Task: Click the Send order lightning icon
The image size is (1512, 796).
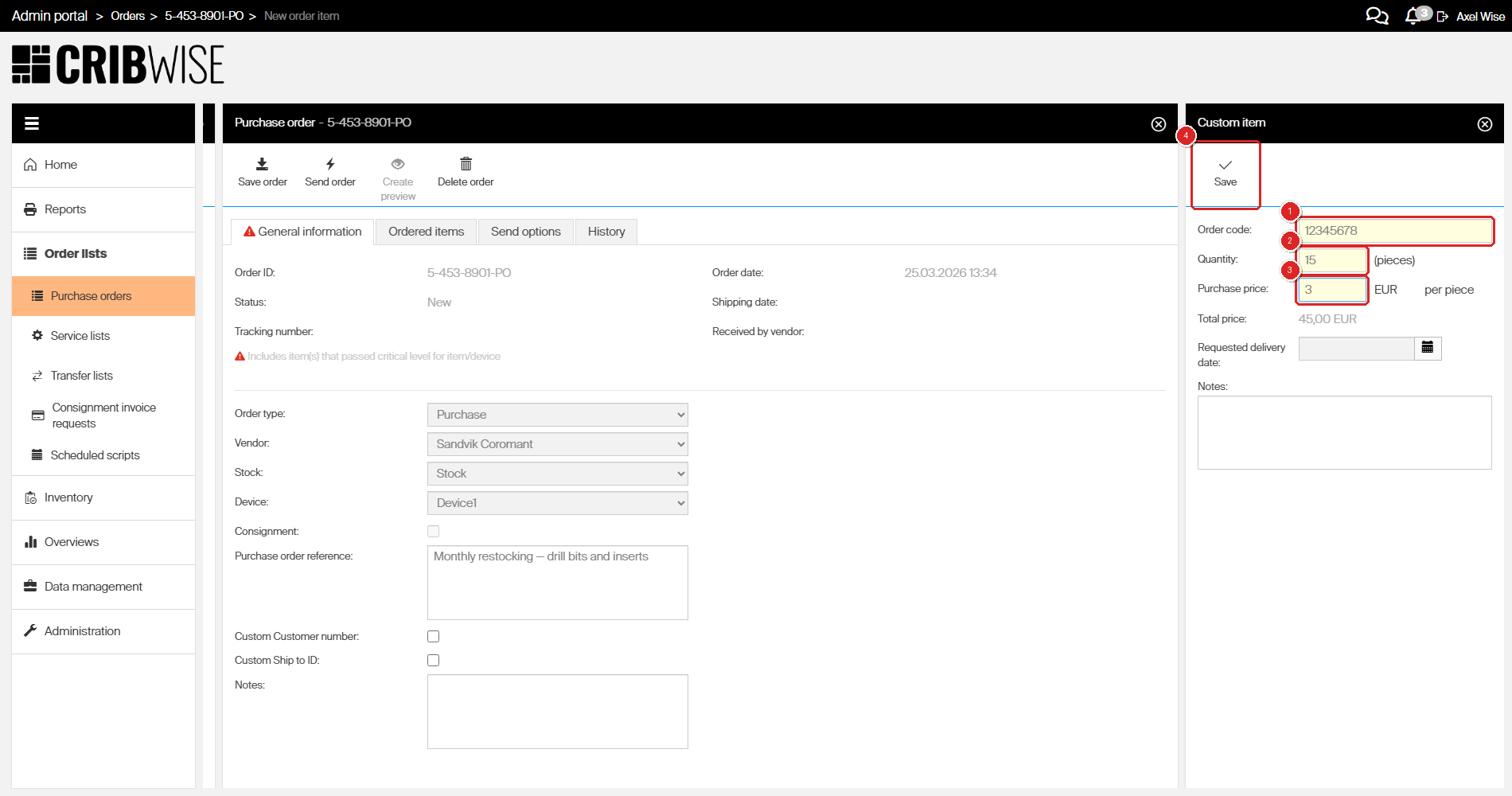Action: click(330, 165)
